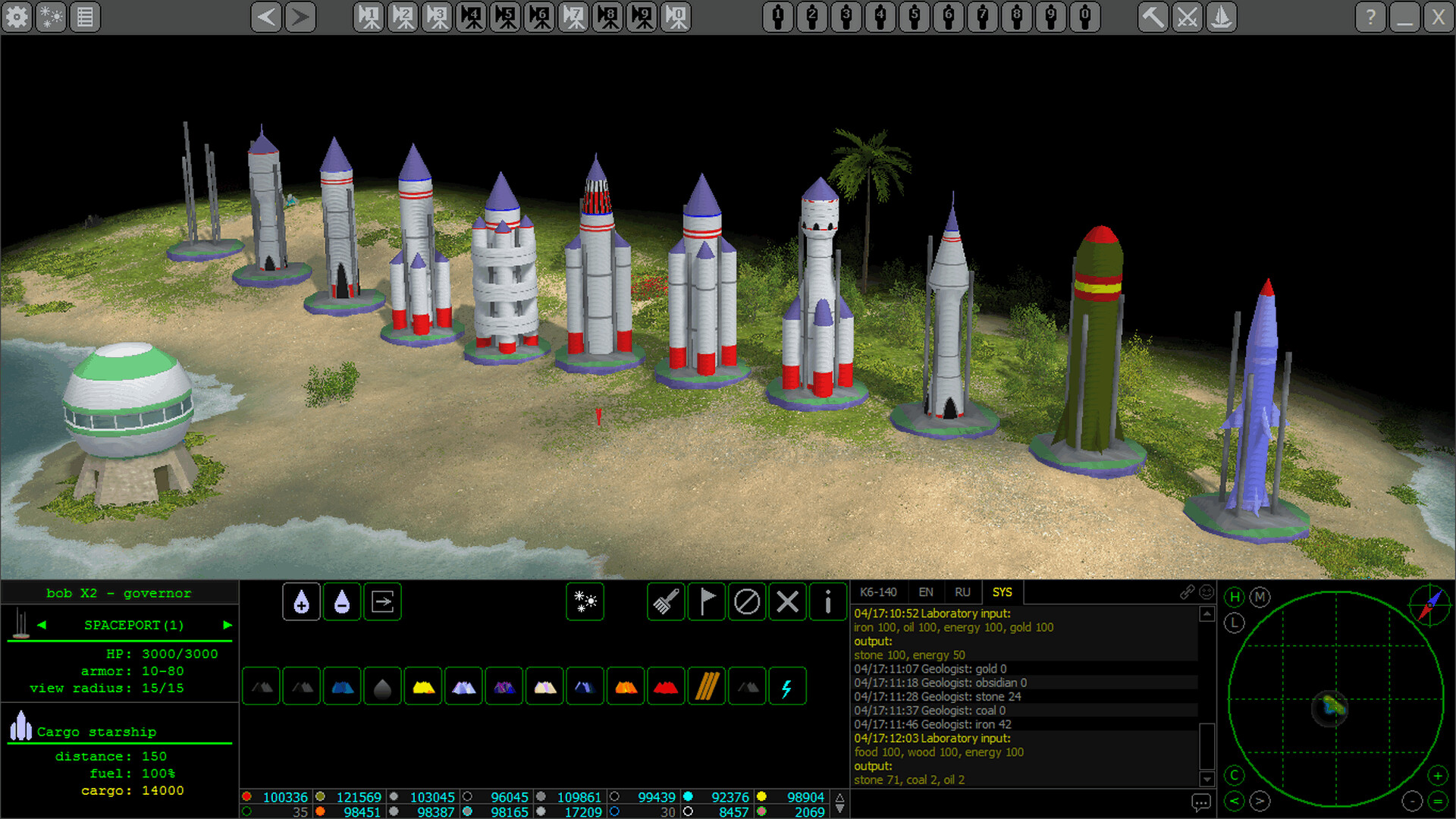Click the sailboat icon on top toolbar
This screenshot has width=1456, height=819.
1222,17
